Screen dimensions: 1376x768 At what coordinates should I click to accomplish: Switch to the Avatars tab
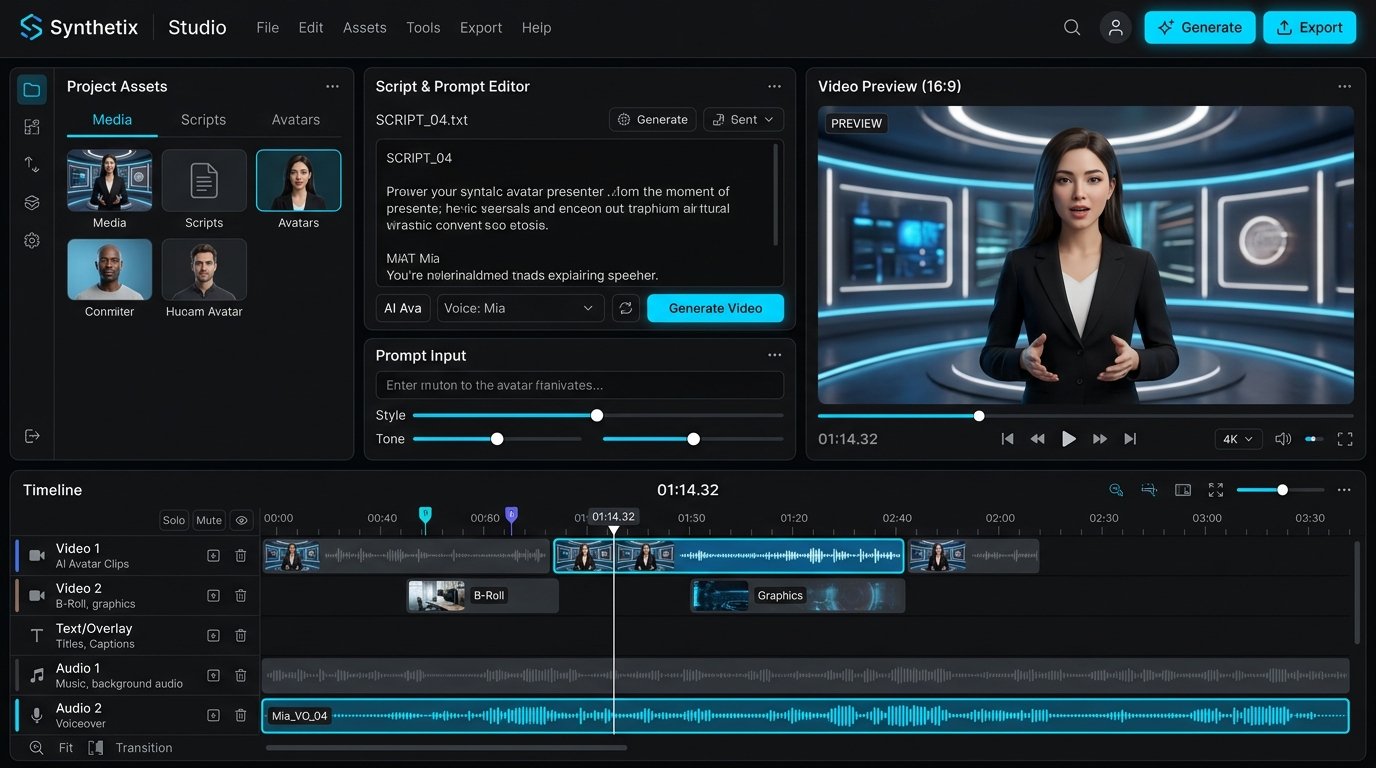[296, 120]
